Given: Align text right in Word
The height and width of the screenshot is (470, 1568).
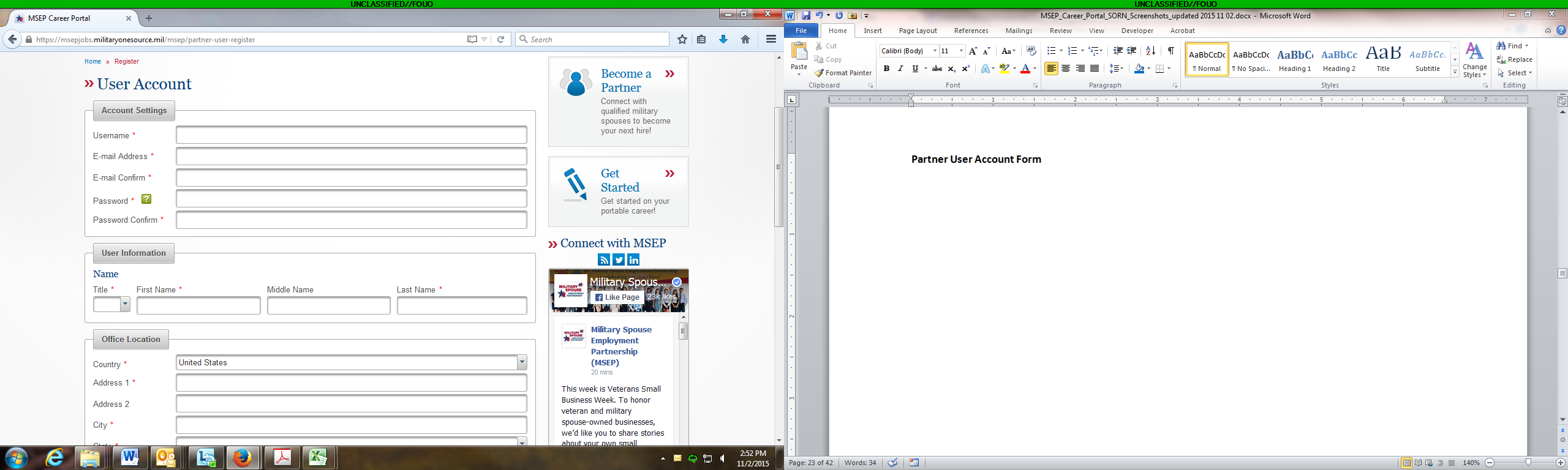Looking at the screenshot, I should click(1080, 69).
